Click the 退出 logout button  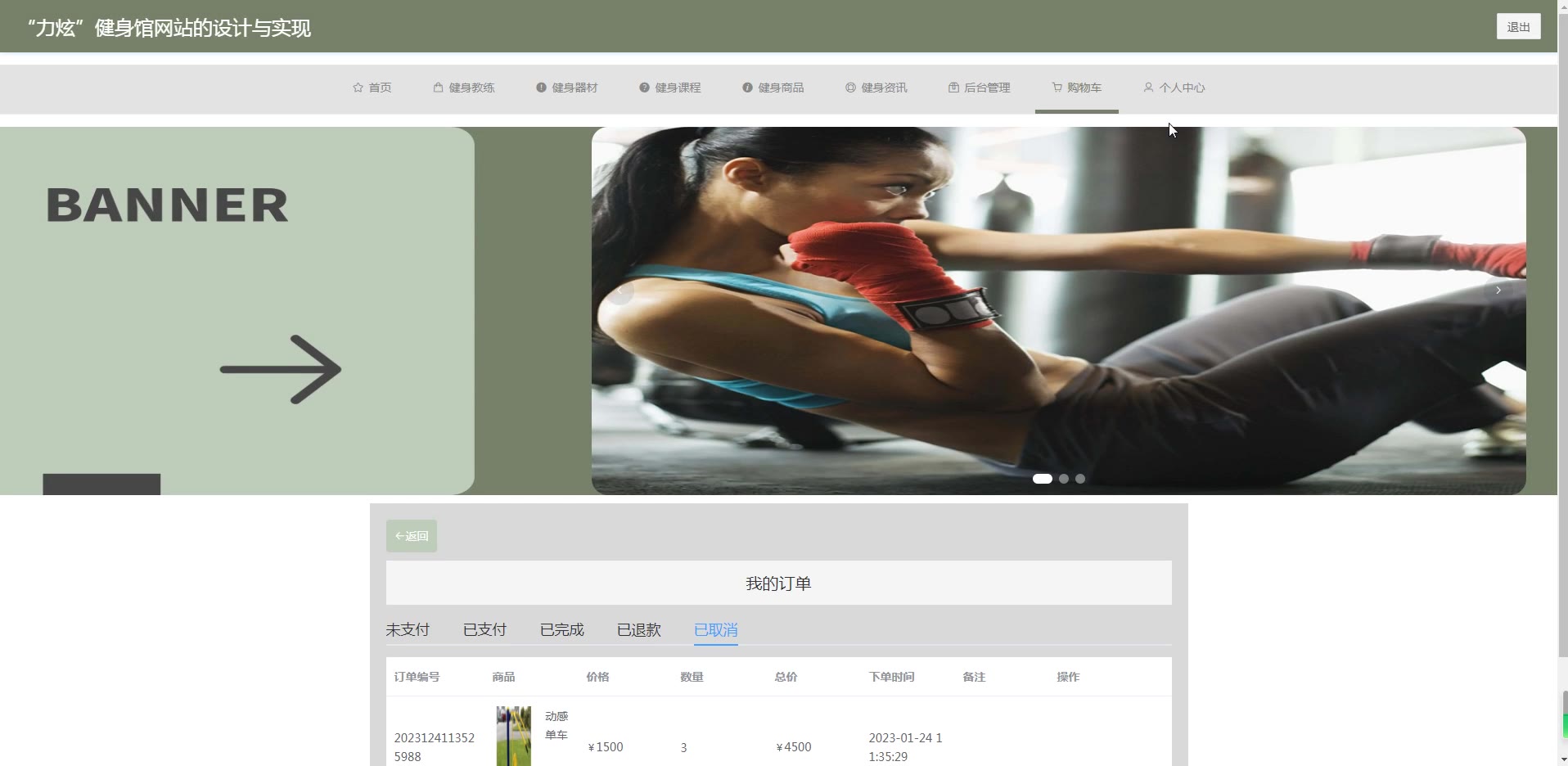pyautogui.click(x=1518, y=26)
